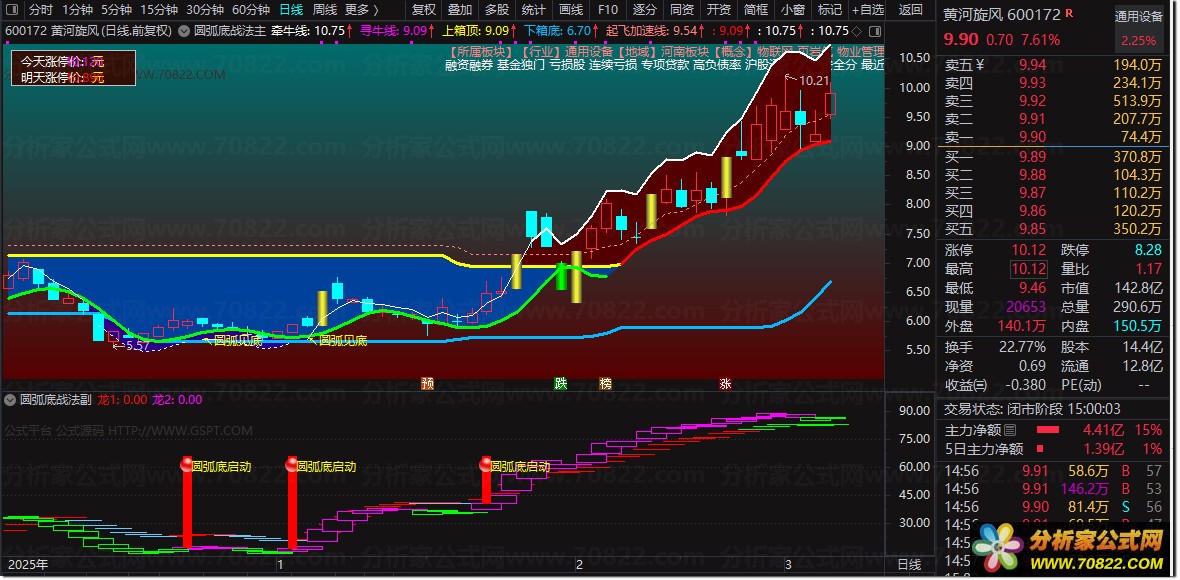Click the 交易状态 closed-session status line
The image size is (1180, 580).
click(x=1032, y=408)
